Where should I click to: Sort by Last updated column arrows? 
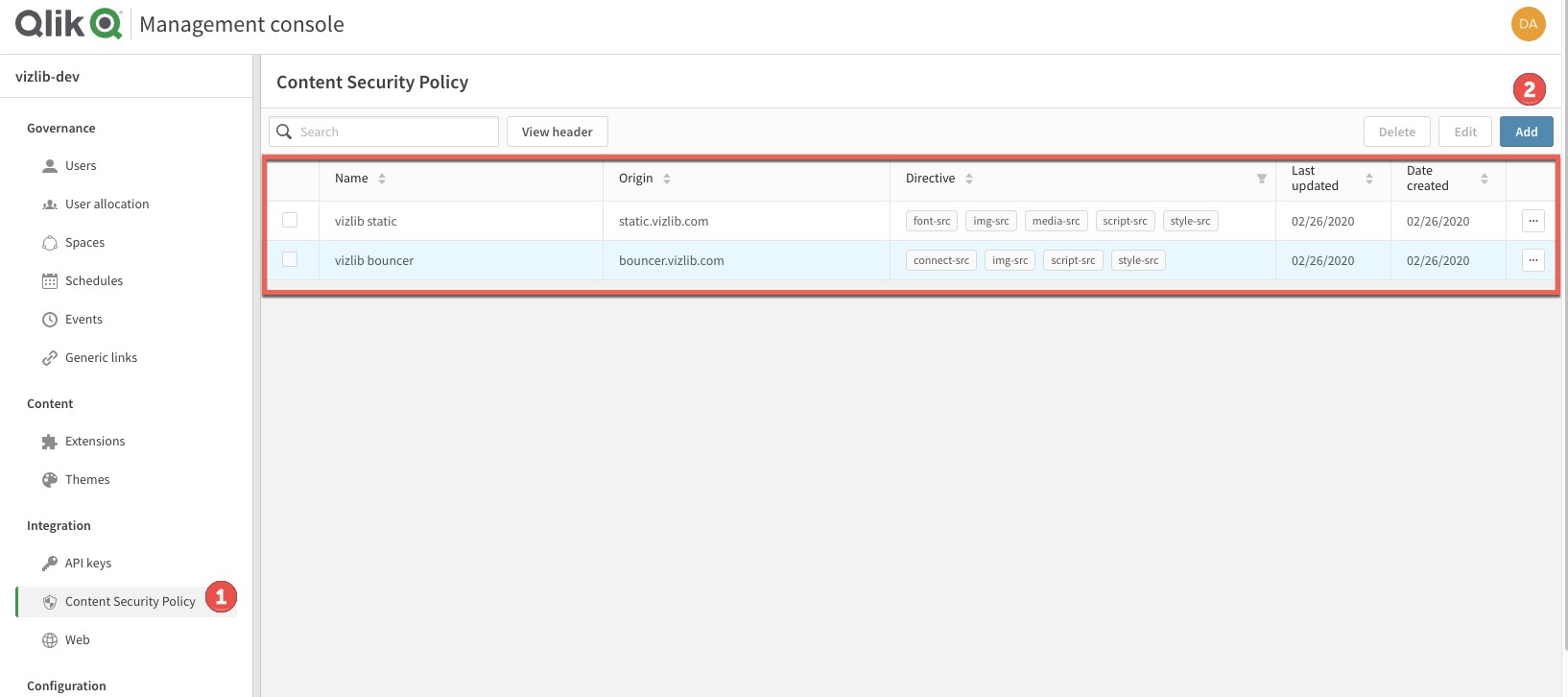point(1369,179)
